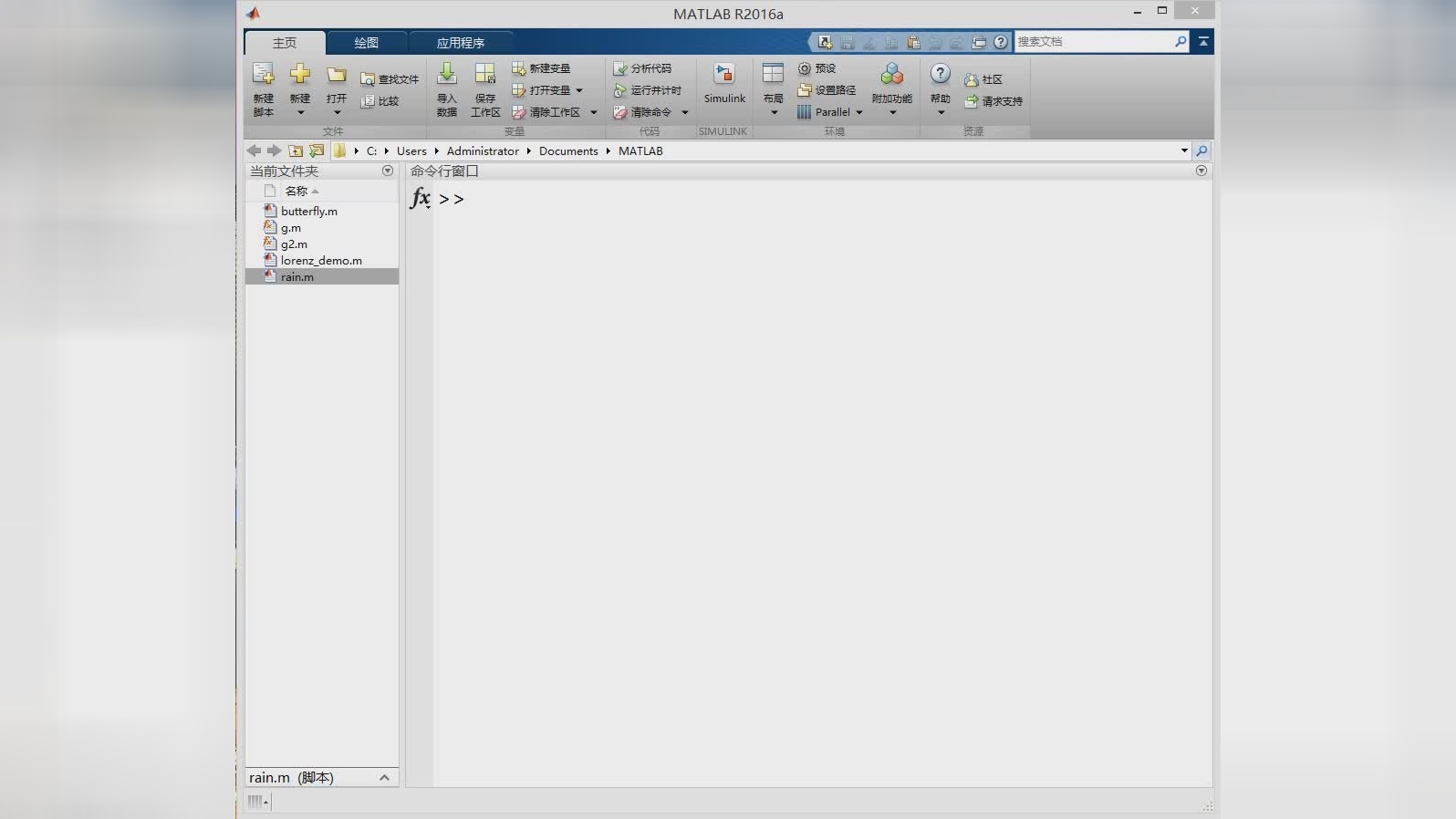Expand the rain.m details panel chevron
The image size is (1456, 819).
click(x=384, y=778)
